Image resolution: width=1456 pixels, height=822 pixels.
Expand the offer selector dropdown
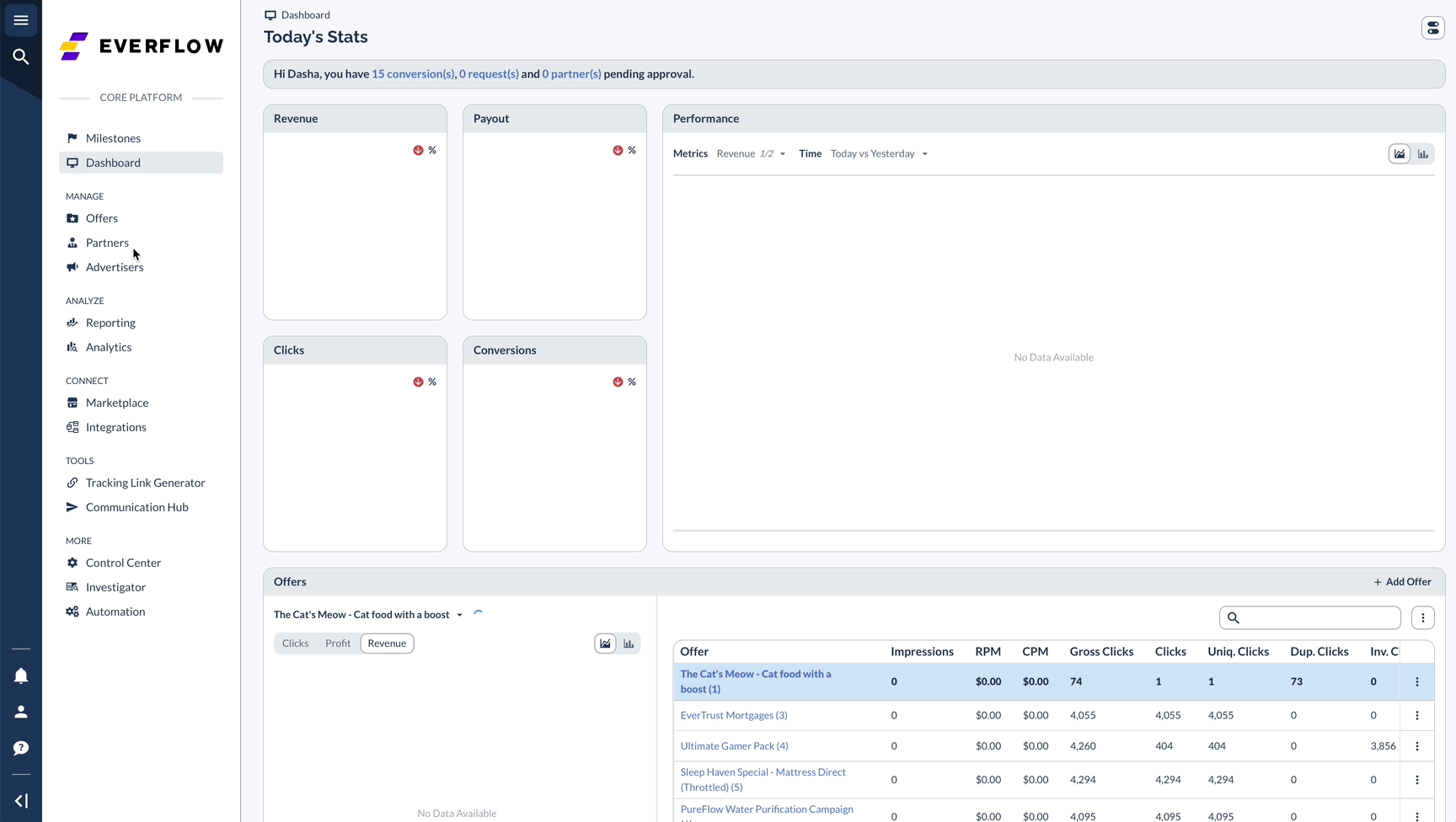[x=368, y=615]
